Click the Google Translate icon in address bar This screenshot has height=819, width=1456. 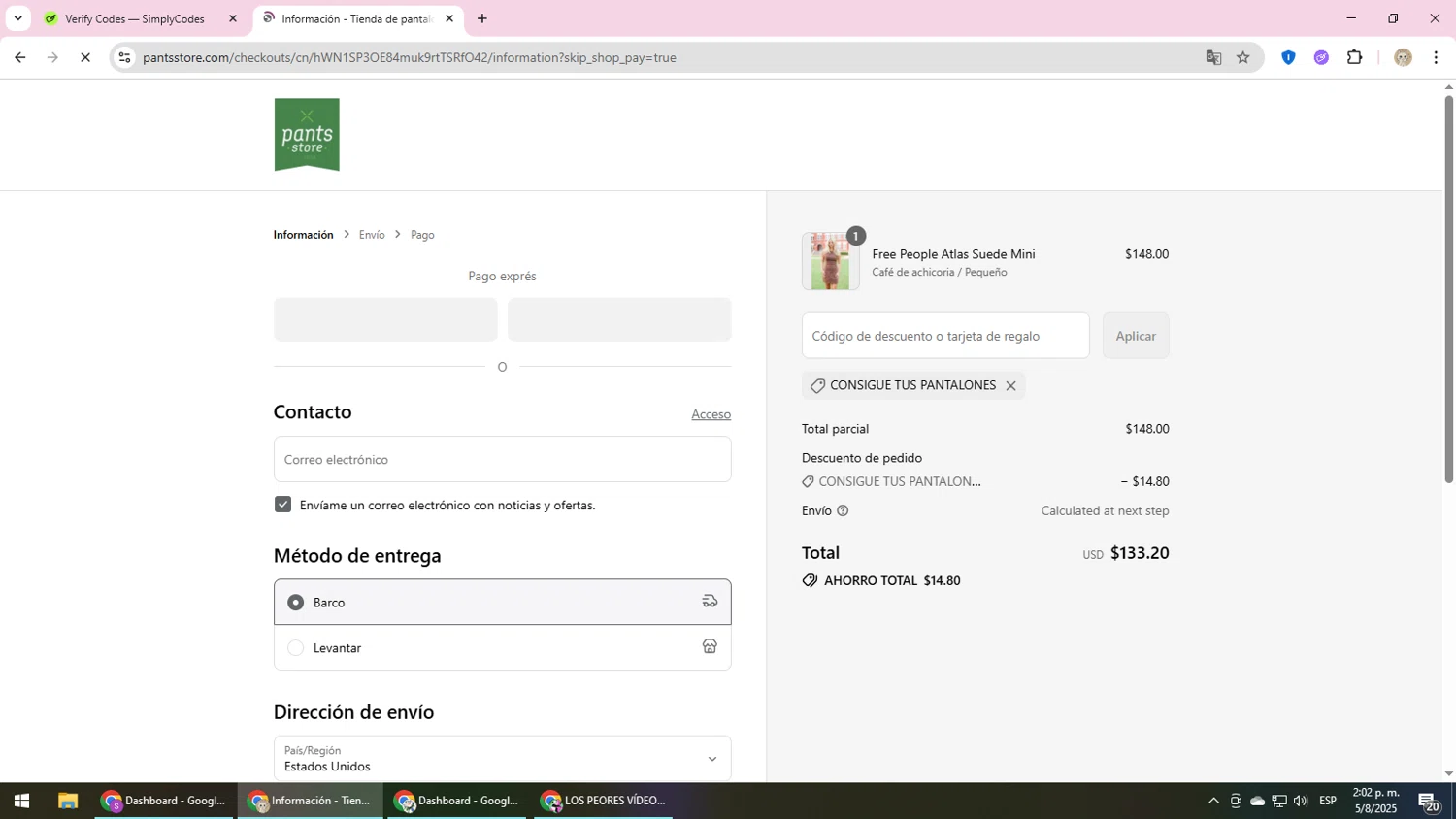[1213, 57]
